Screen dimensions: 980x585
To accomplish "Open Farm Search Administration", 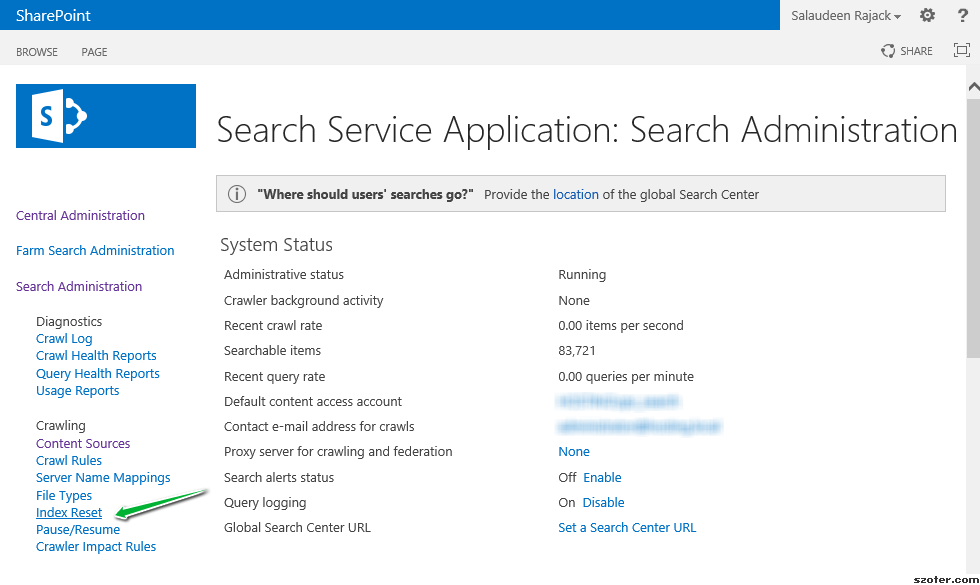I will pyautogui.click(x=95, y=250).
